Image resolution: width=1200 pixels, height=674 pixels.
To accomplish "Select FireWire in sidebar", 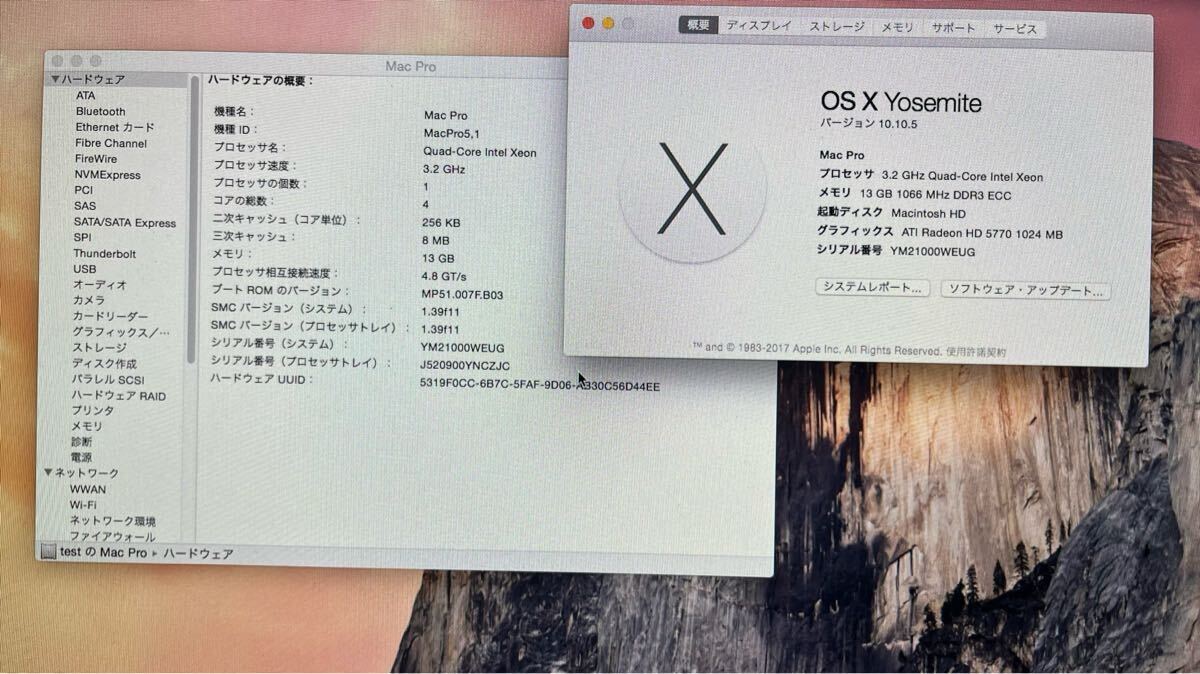I will 96,159.
